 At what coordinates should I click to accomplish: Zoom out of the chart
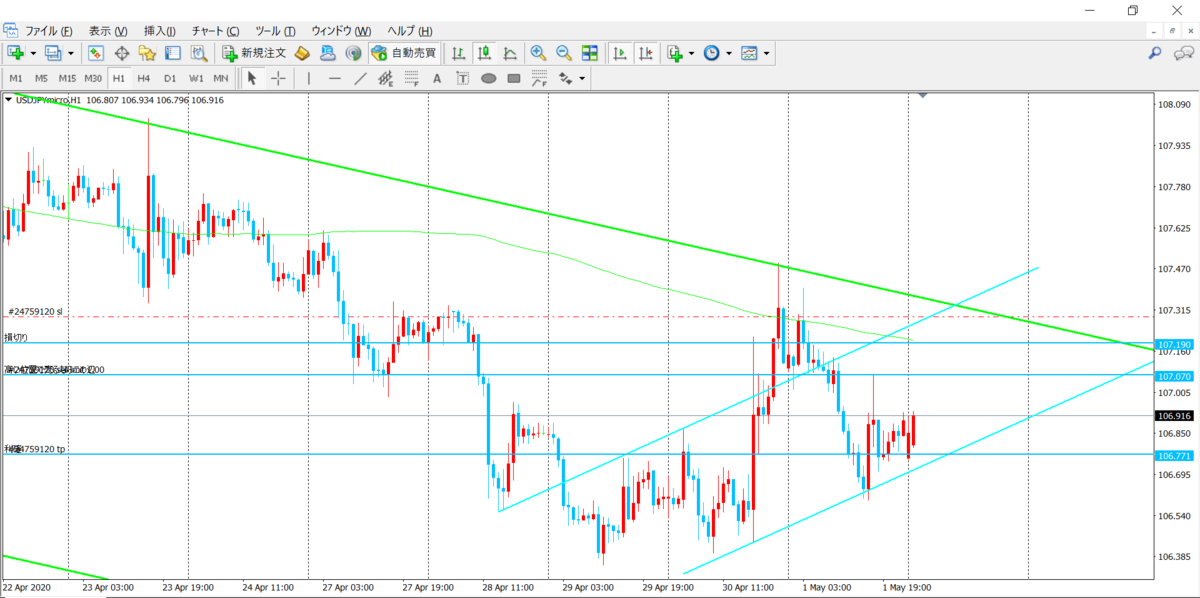click(563, 53)
